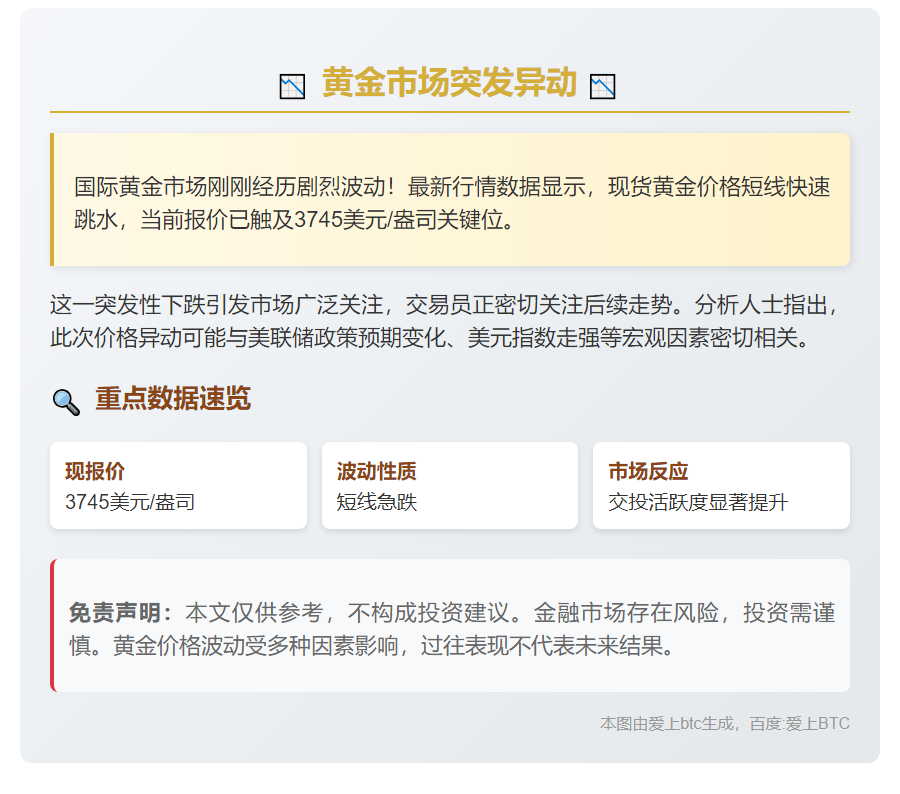Open the 波动性质 data card
This screenshot has width=900, height=794.
[x=449, y=485]
